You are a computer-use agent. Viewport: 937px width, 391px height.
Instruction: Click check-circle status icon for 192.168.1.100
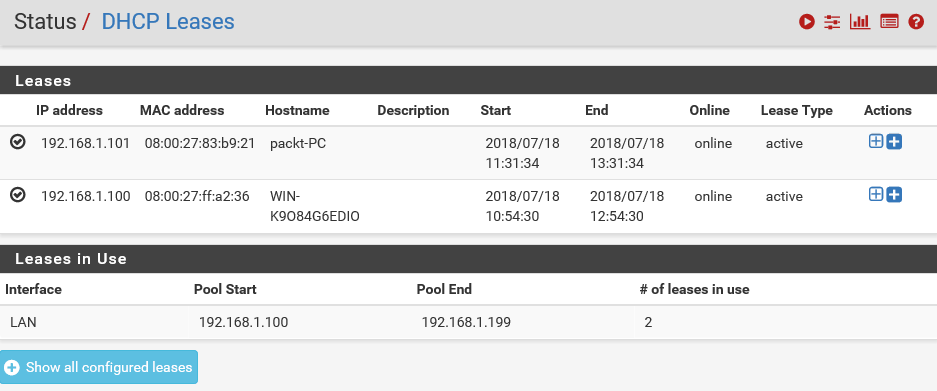click(x=18, y=195)
